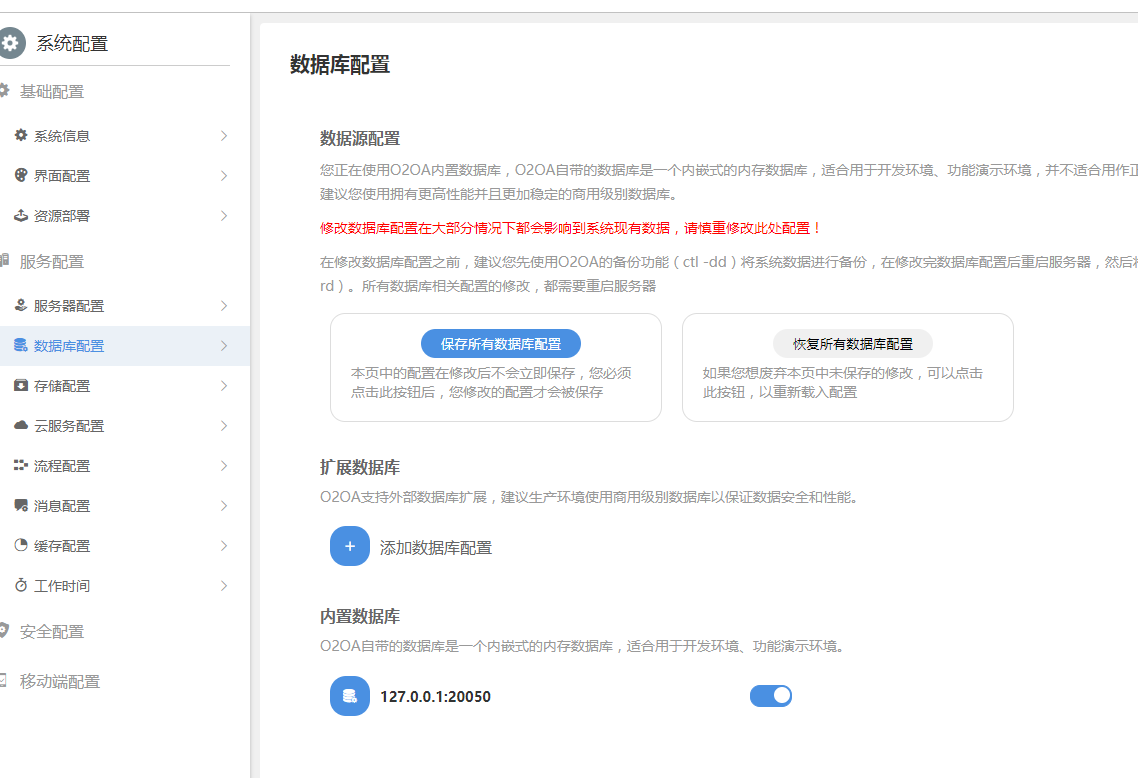Click the database icon next to 数据库配置

[21, 345]
